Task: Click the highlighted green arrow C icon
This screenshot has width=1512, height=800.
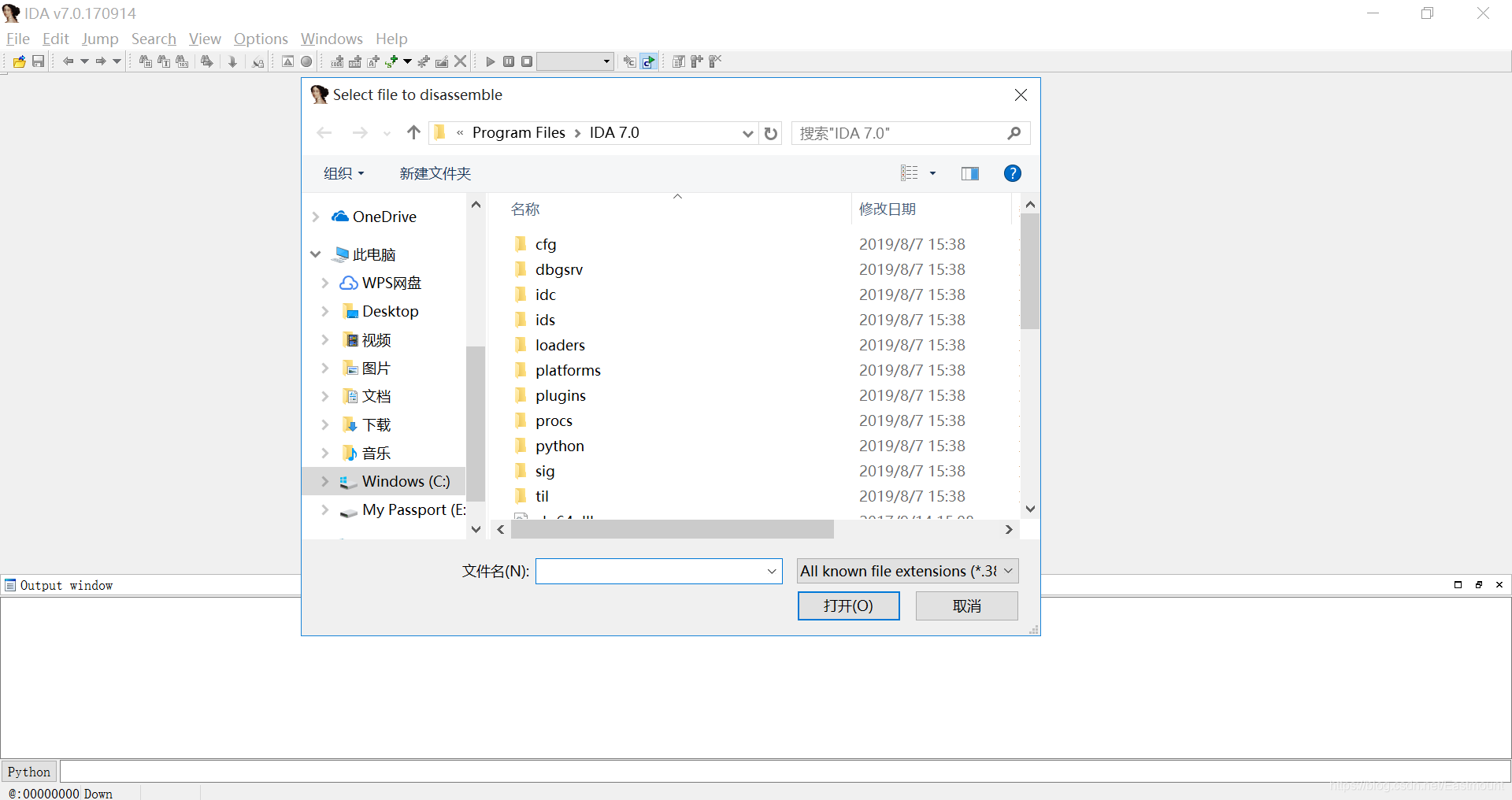Action: tap(648, 61)
